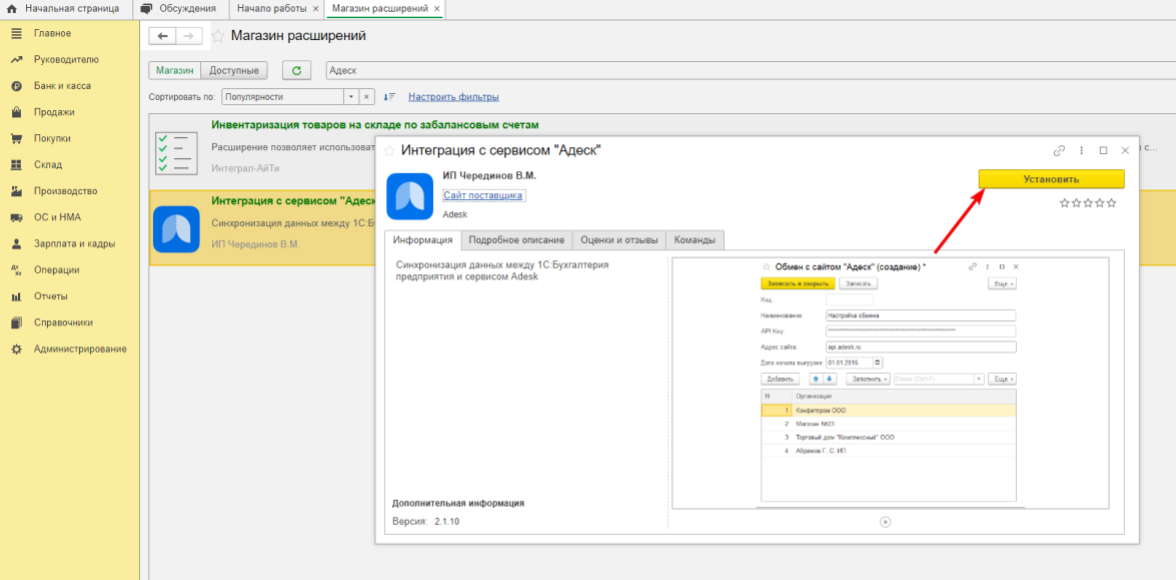Open the Справочники section

63,323
